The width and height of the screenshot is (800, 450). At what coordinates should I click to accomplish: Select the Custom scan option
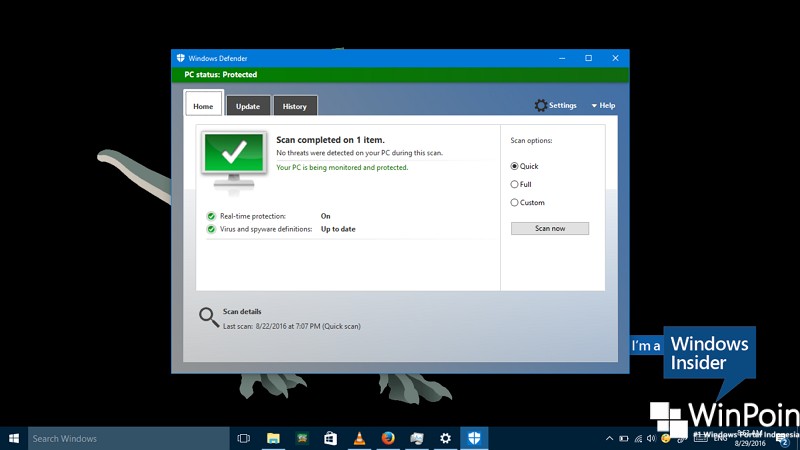528,203
